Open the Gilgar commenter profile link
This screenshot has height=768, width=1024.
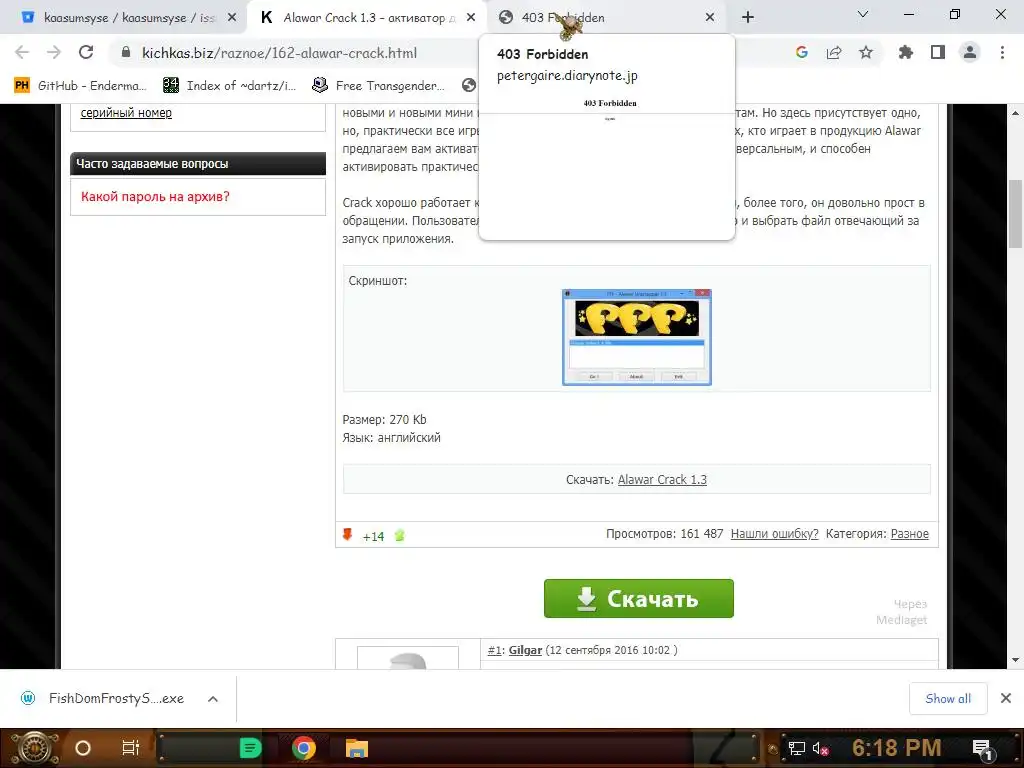[x=525, y=650]
